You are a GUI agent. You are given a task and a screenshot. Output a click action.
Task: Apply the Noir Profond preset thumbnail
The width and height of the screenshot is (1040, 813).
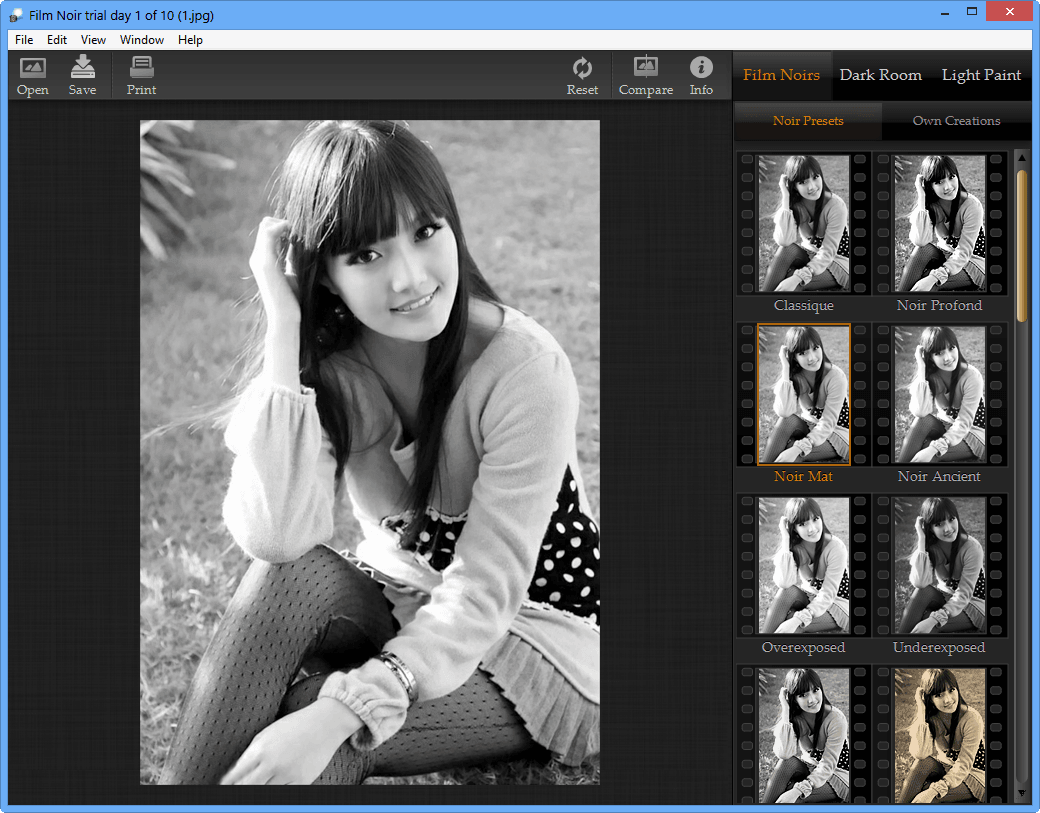click(x=939, y=223)
